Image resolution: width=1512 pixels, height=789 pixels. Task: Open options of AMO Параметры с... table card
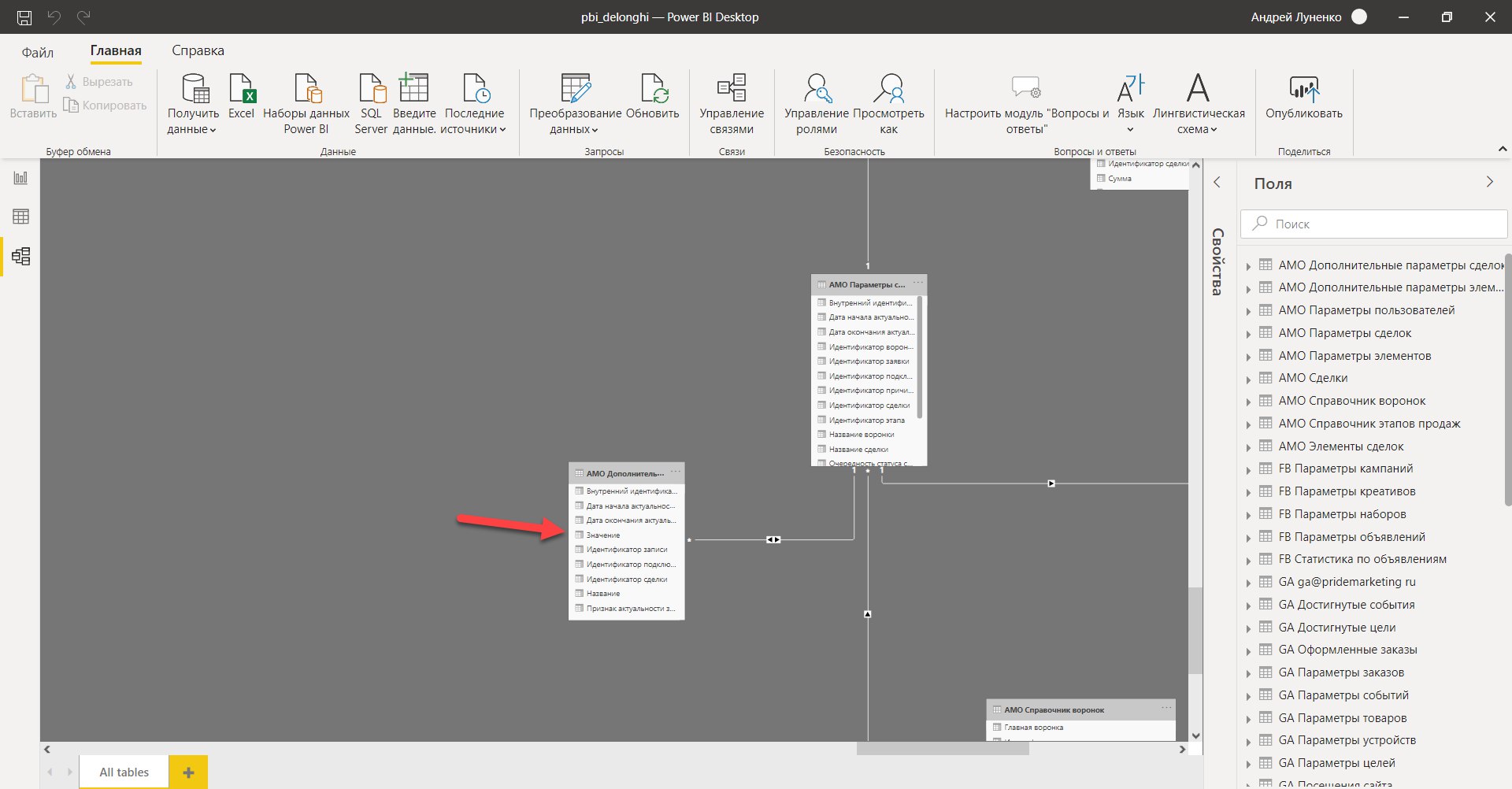click(917, 283)
